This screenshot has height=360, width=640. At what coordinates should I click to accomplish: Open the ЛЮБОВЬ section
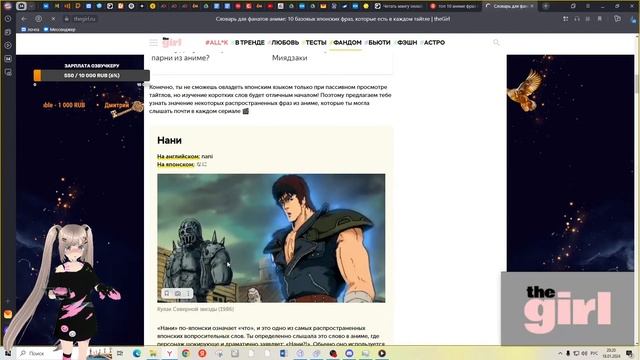pyautogui.click(x=285, y=42)
